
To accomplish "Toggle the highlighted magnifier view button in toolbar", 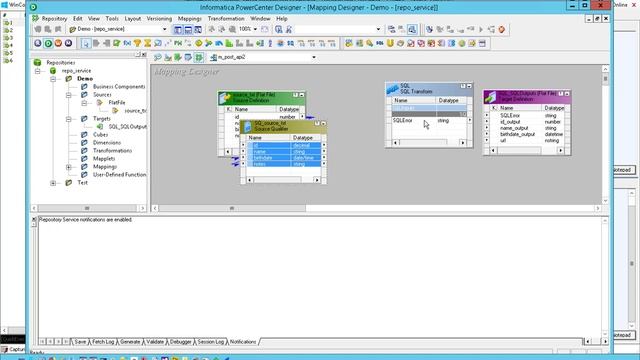I will (412, 29).
